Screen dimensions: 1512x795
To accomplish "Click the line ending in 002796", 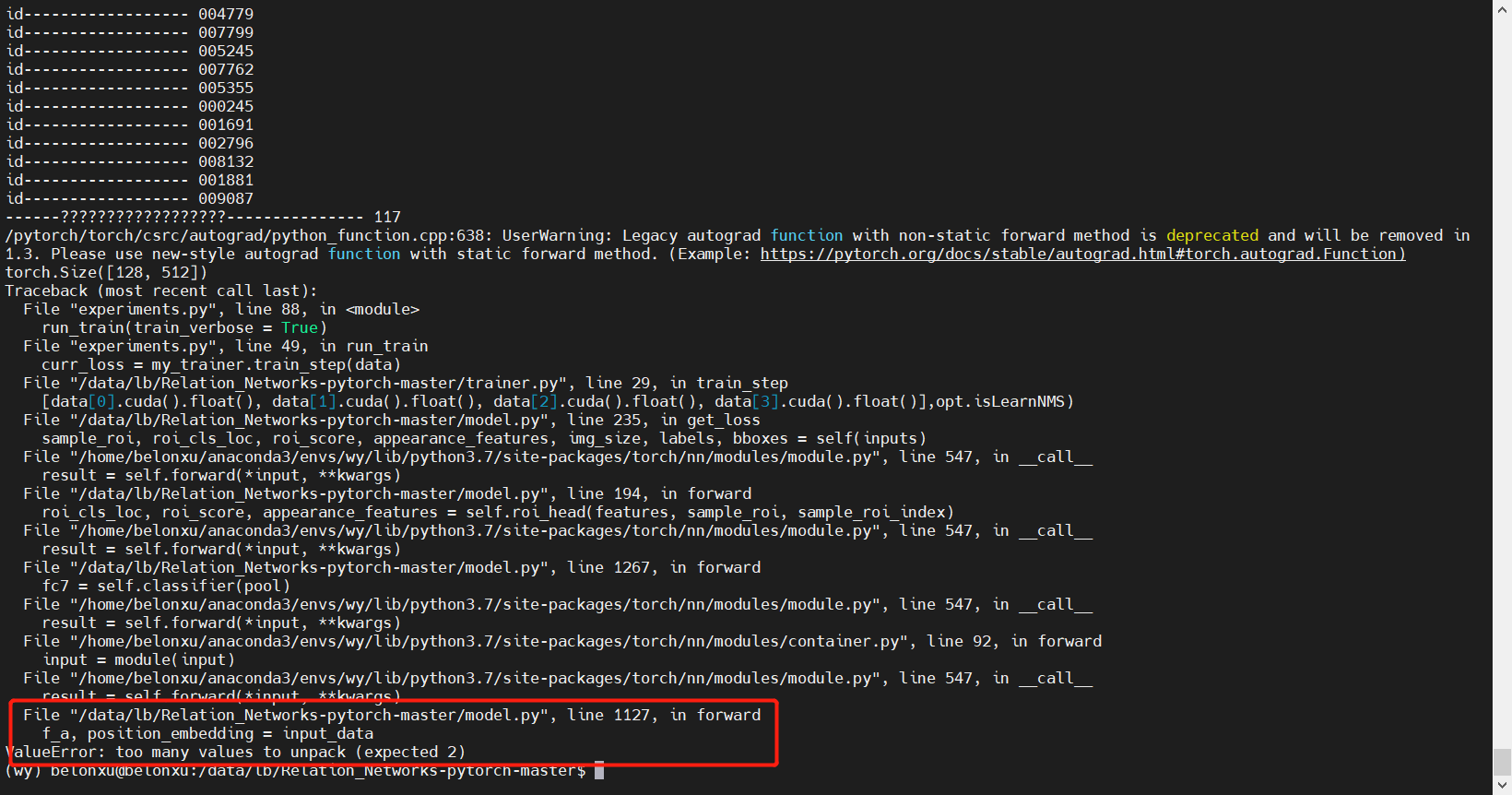I will pos(129,143).
